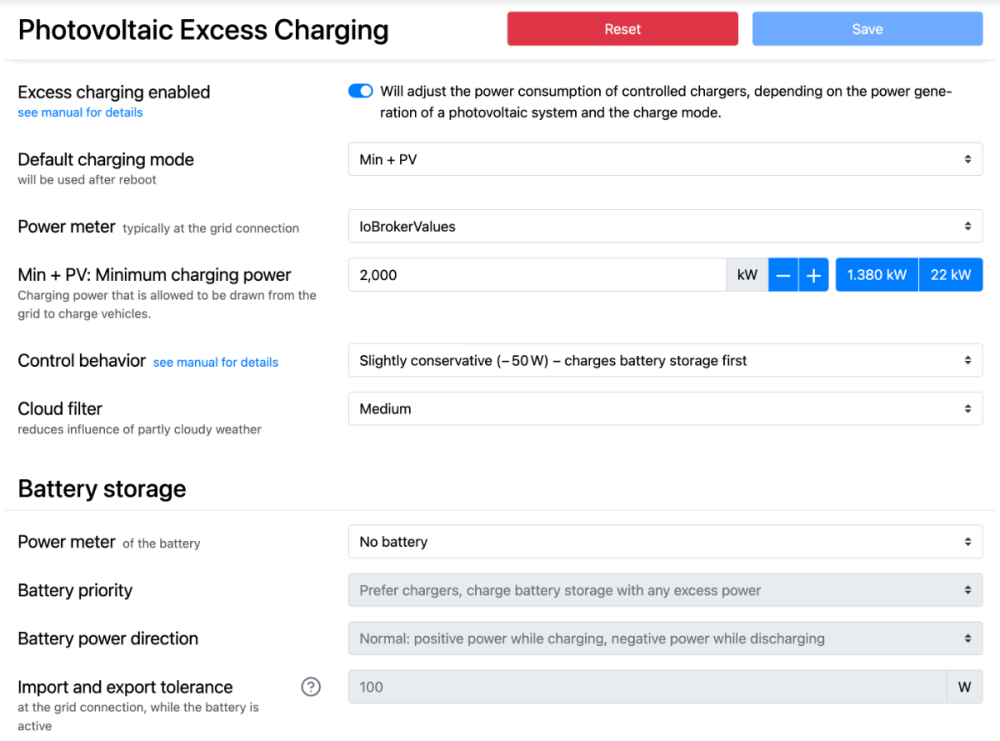Open battery Power meter 'No battery' dropdown
Screen dimensions: 1000x741
click(665, 542)
